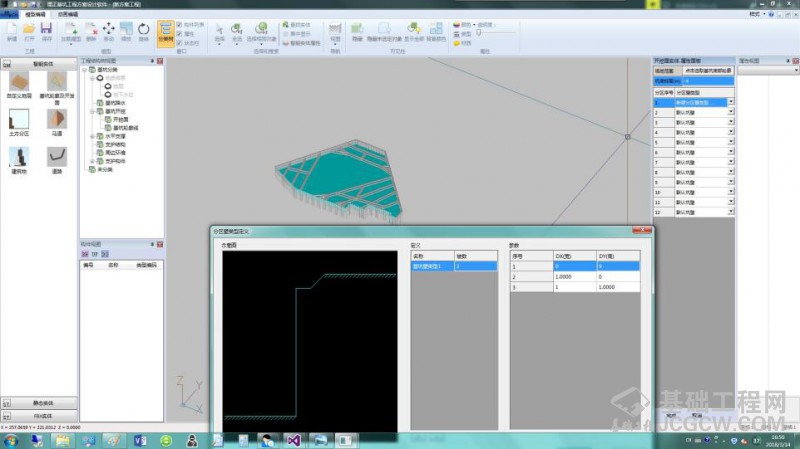Toggle the 构件列表 checkbox

click(179, 23)
